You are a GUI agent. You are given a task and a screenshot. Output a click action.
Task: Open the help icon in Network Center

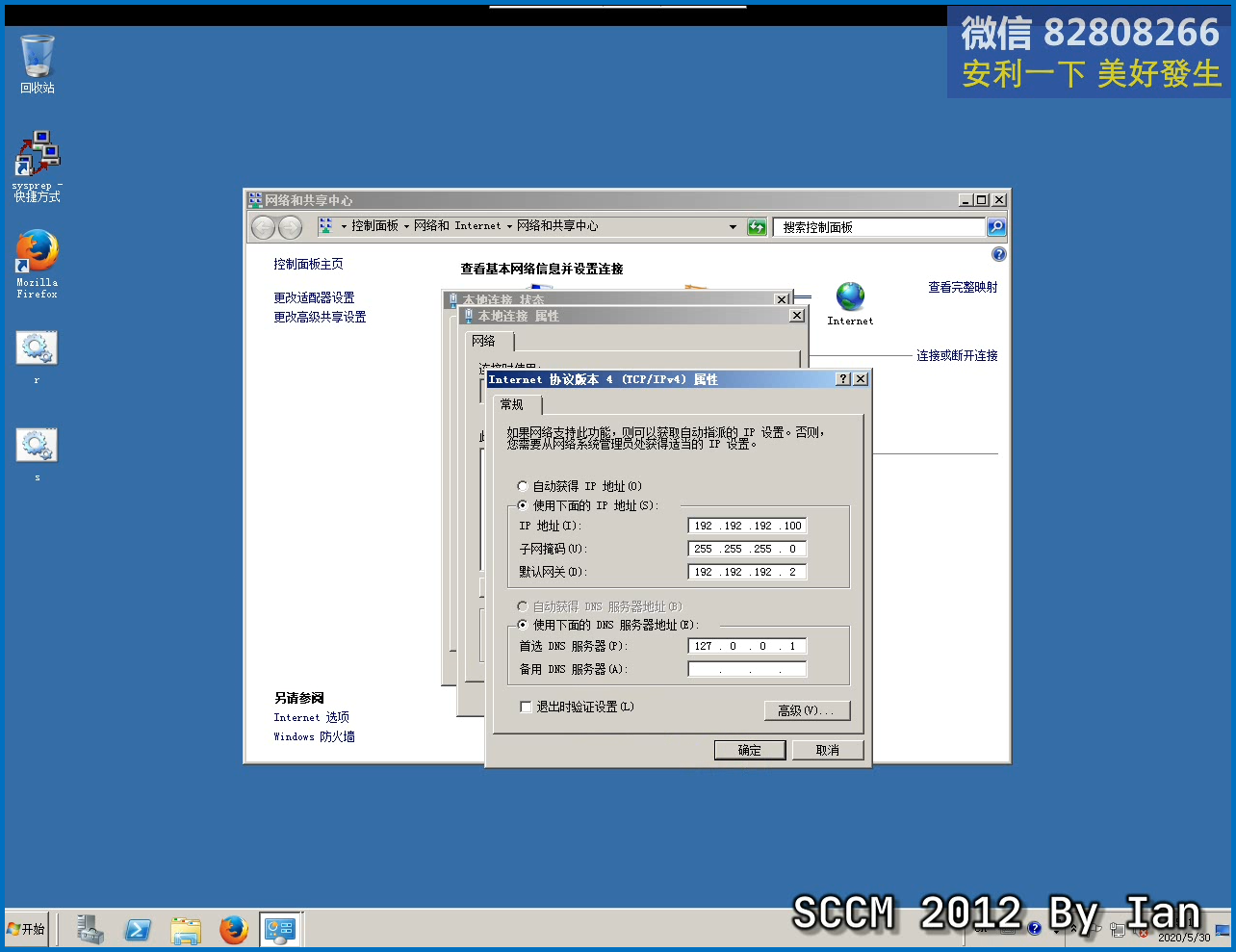pyautogui.click(x=999, y=254)
